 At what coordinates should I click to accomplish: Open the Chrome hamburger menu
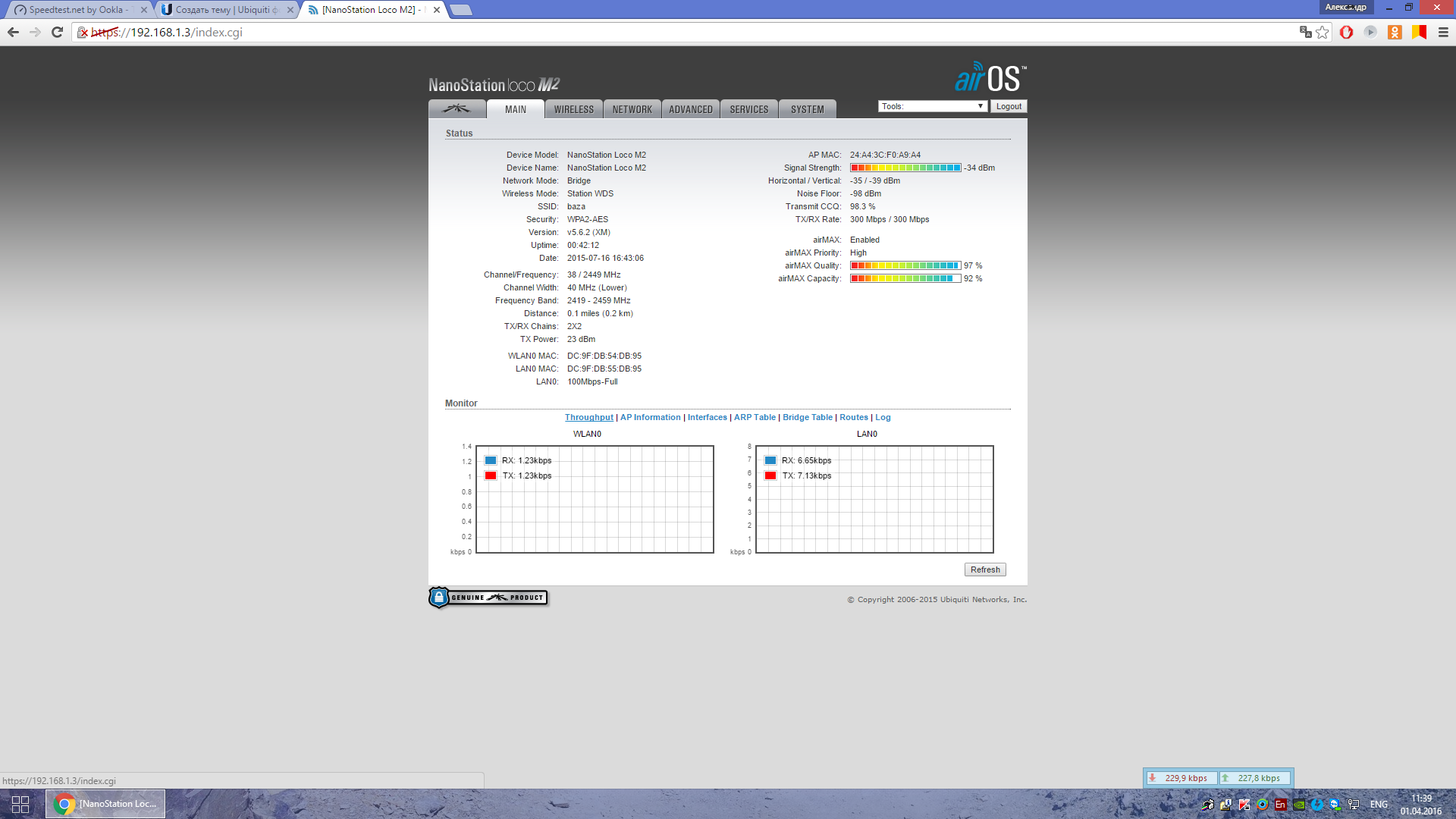click(1443, 32)
